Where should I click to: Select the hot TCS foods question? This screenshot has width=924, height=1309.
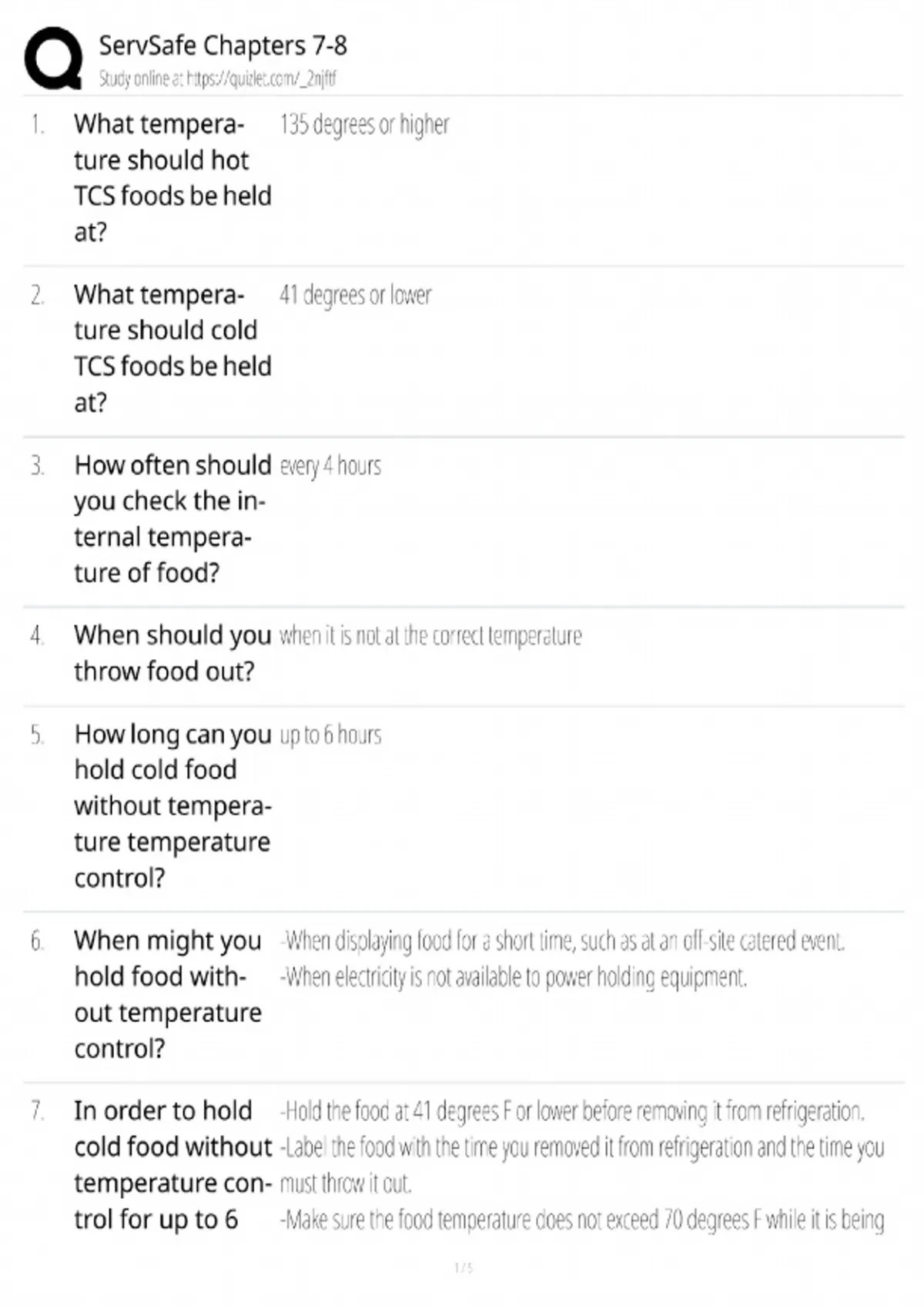pyautogui.click(x=172, y=178)
